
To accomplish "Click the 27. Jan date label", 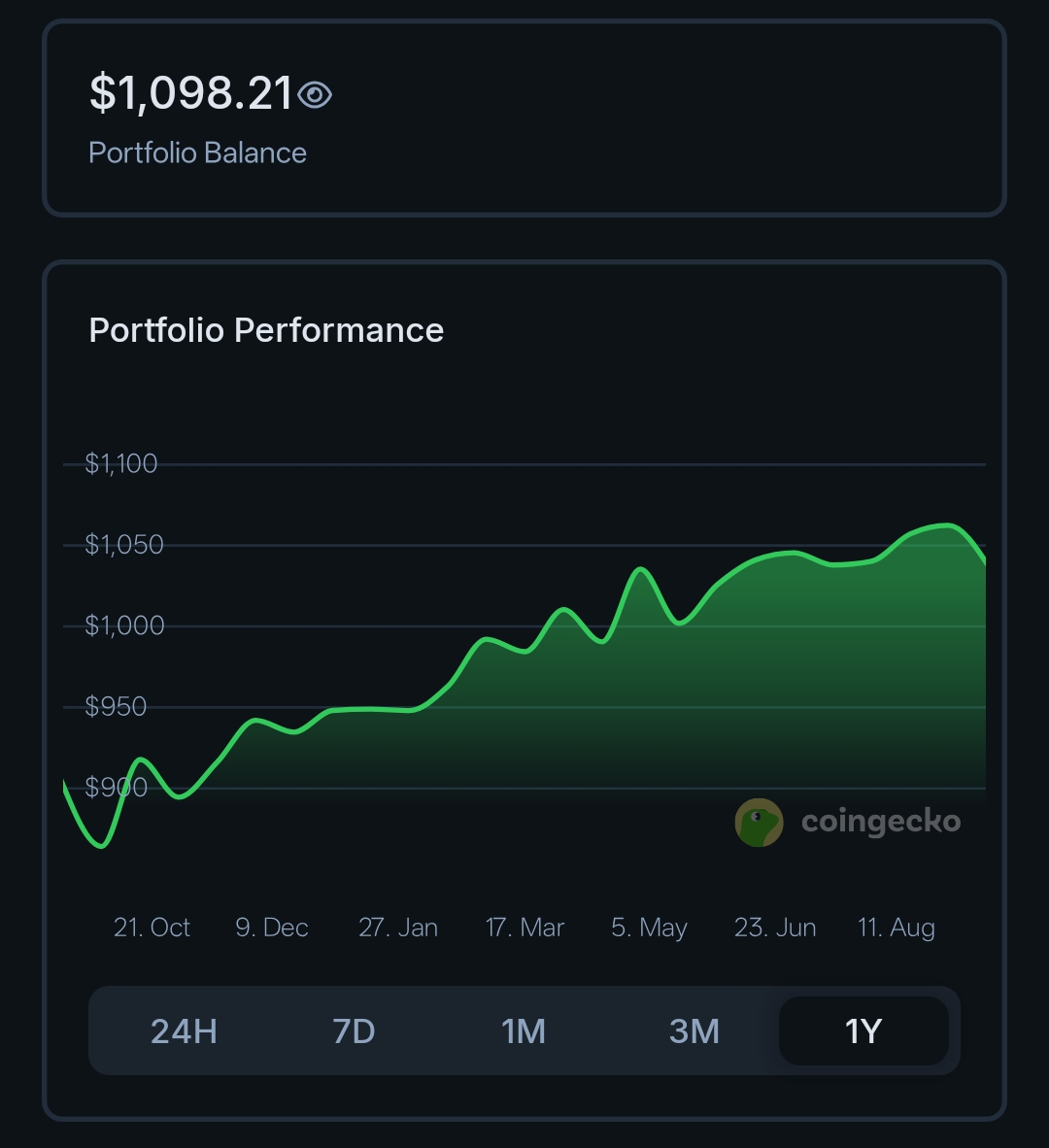I will tap(398, 928).
